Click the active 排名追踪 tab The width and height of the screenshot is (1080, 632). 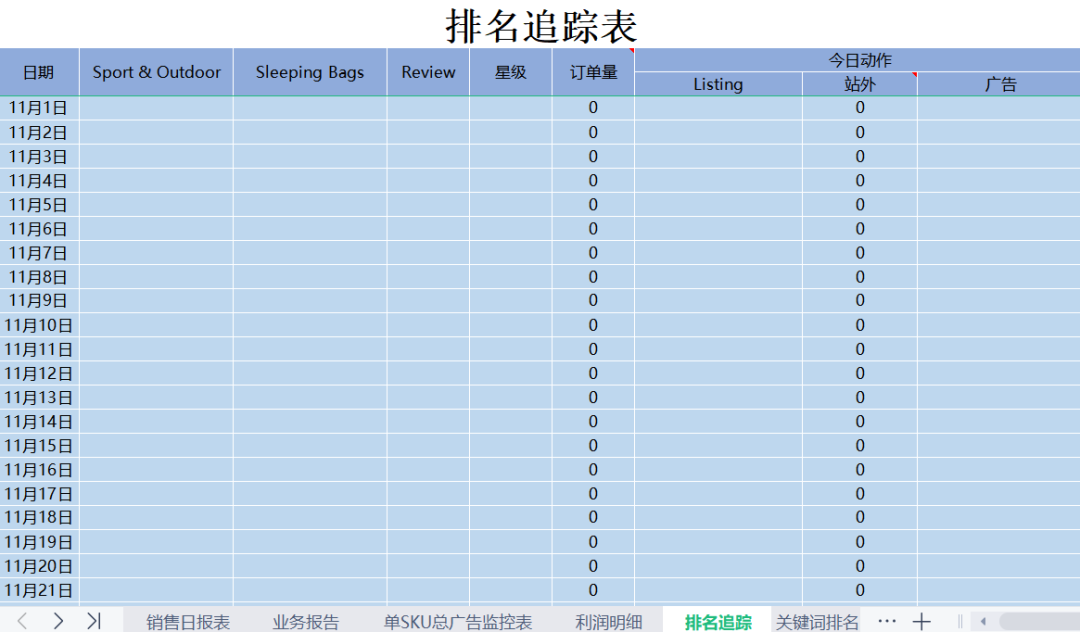pyautogui.click(x=718, y=621)
